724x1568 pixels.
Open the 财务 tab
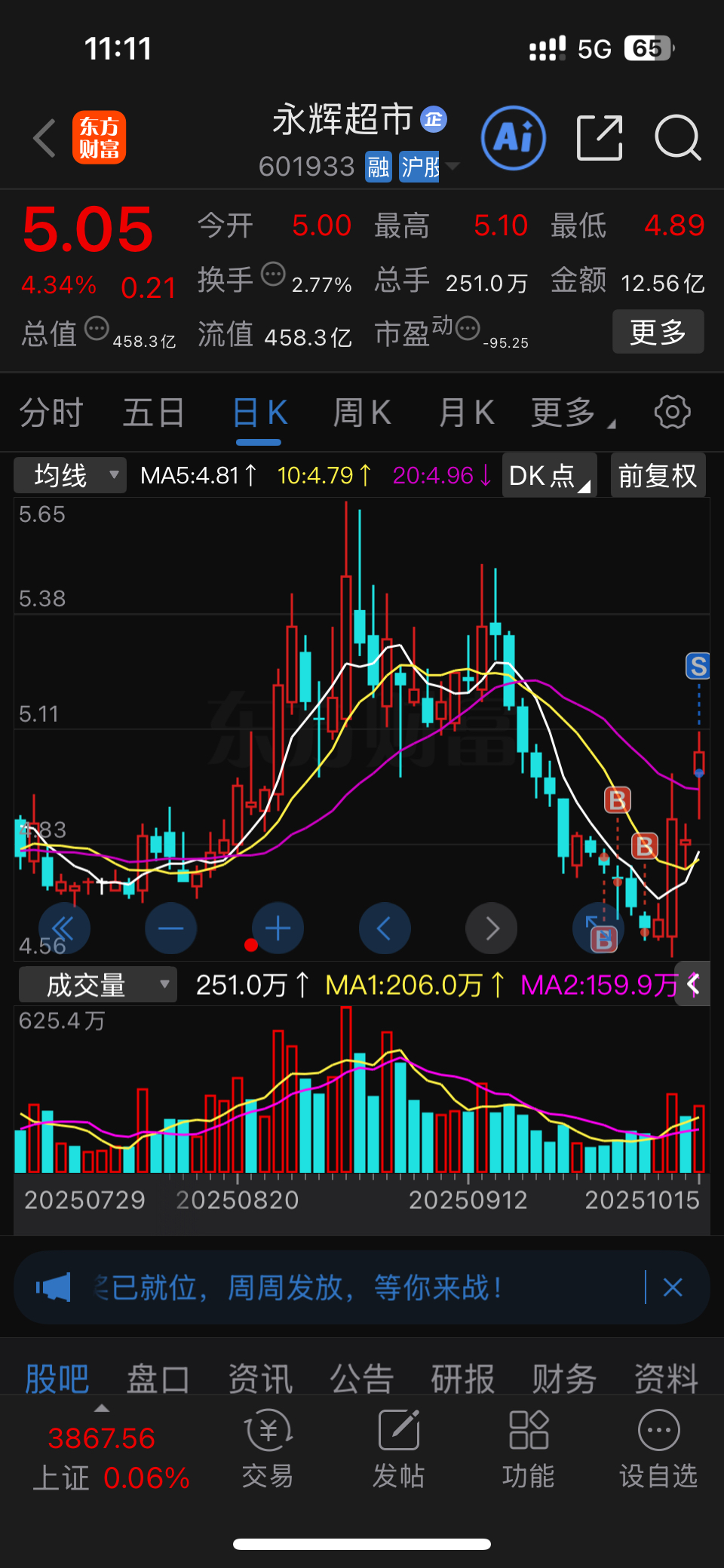click(564, 1379)
